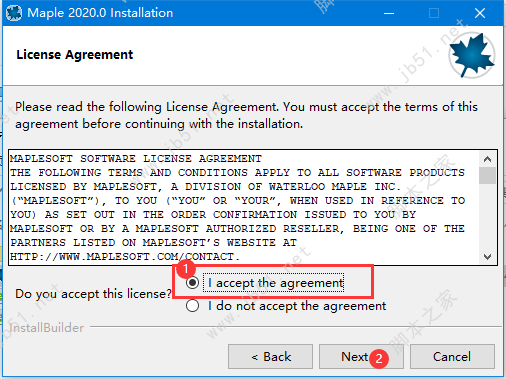Viewport: 506px width, 379px height.
Task: Go back with the "< Back" button
Action: pyautogui.click(x=270, y=357)
